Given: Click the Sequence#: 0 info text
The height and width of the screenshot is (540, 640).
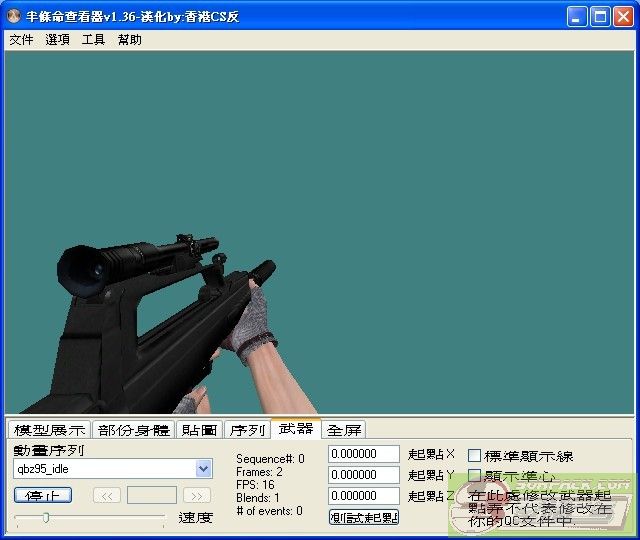Looking at the screenshot, I should tap(270, 459).
